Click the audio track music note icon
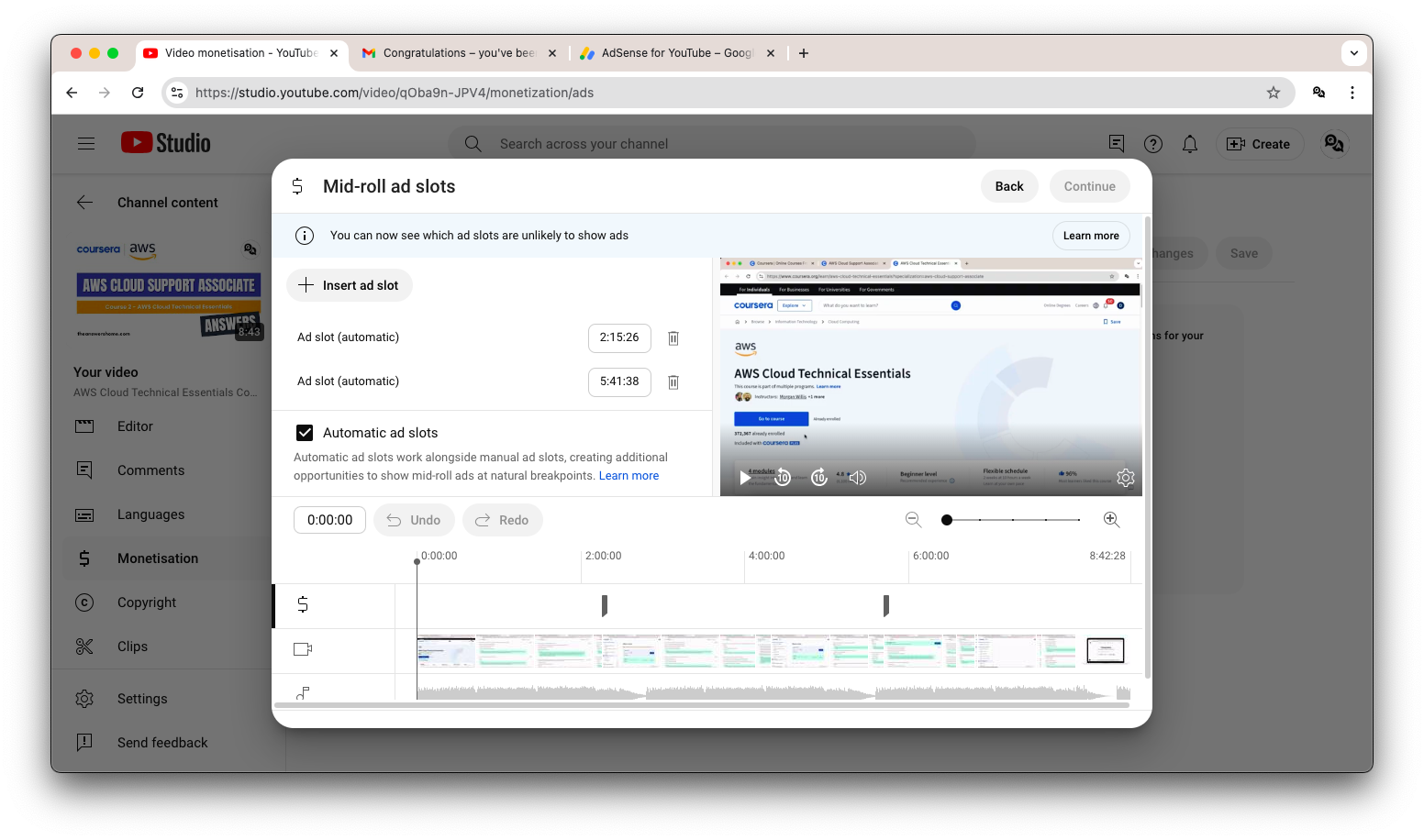Screen dimensions: 1424x840 [x=303, y=693]
